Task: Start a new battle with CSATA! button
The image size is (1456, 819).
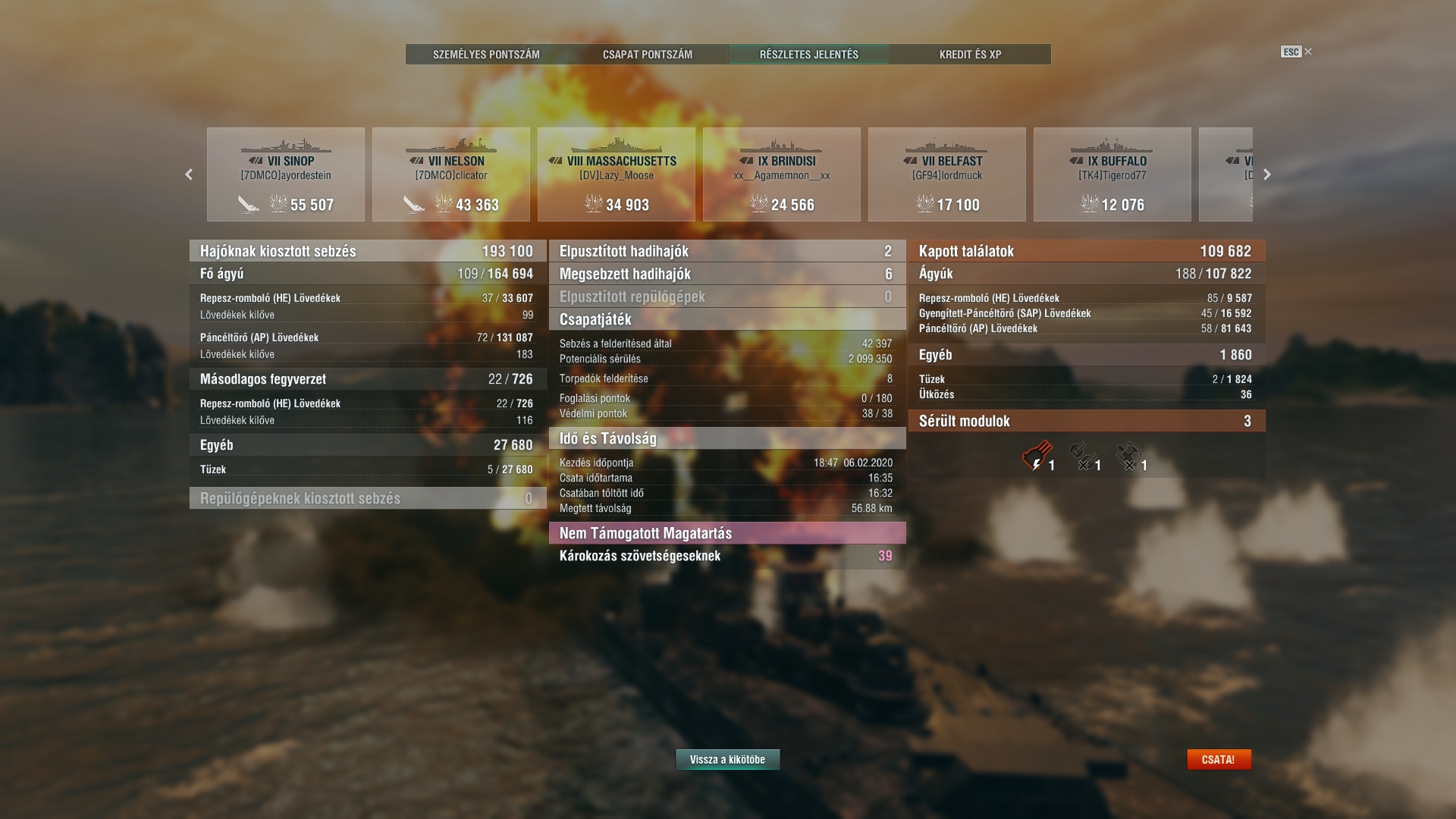Action: 1219,759
